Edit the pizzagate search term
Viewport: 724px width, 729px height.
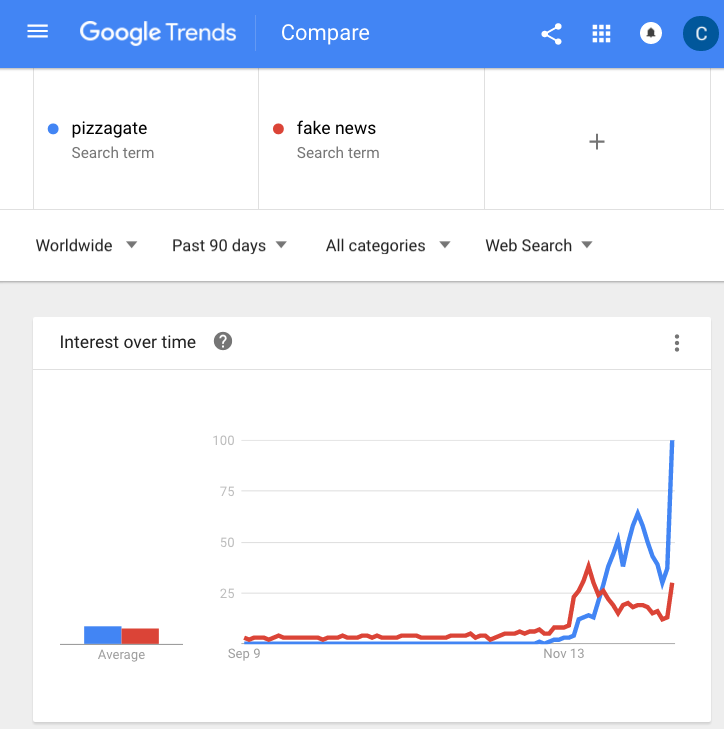point(146,139)
